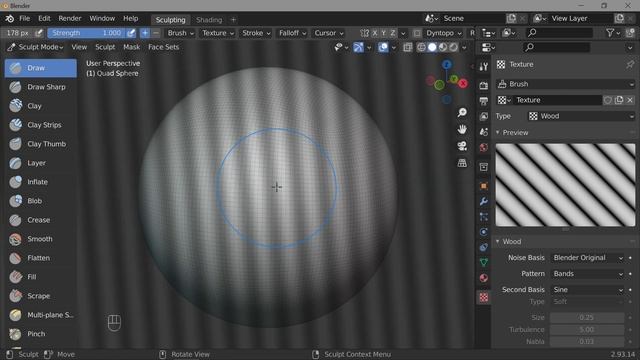The width and height of the screenshot is (640, 360).
Task: Open the Texture dropdown in header
Action: click(218, 33)
